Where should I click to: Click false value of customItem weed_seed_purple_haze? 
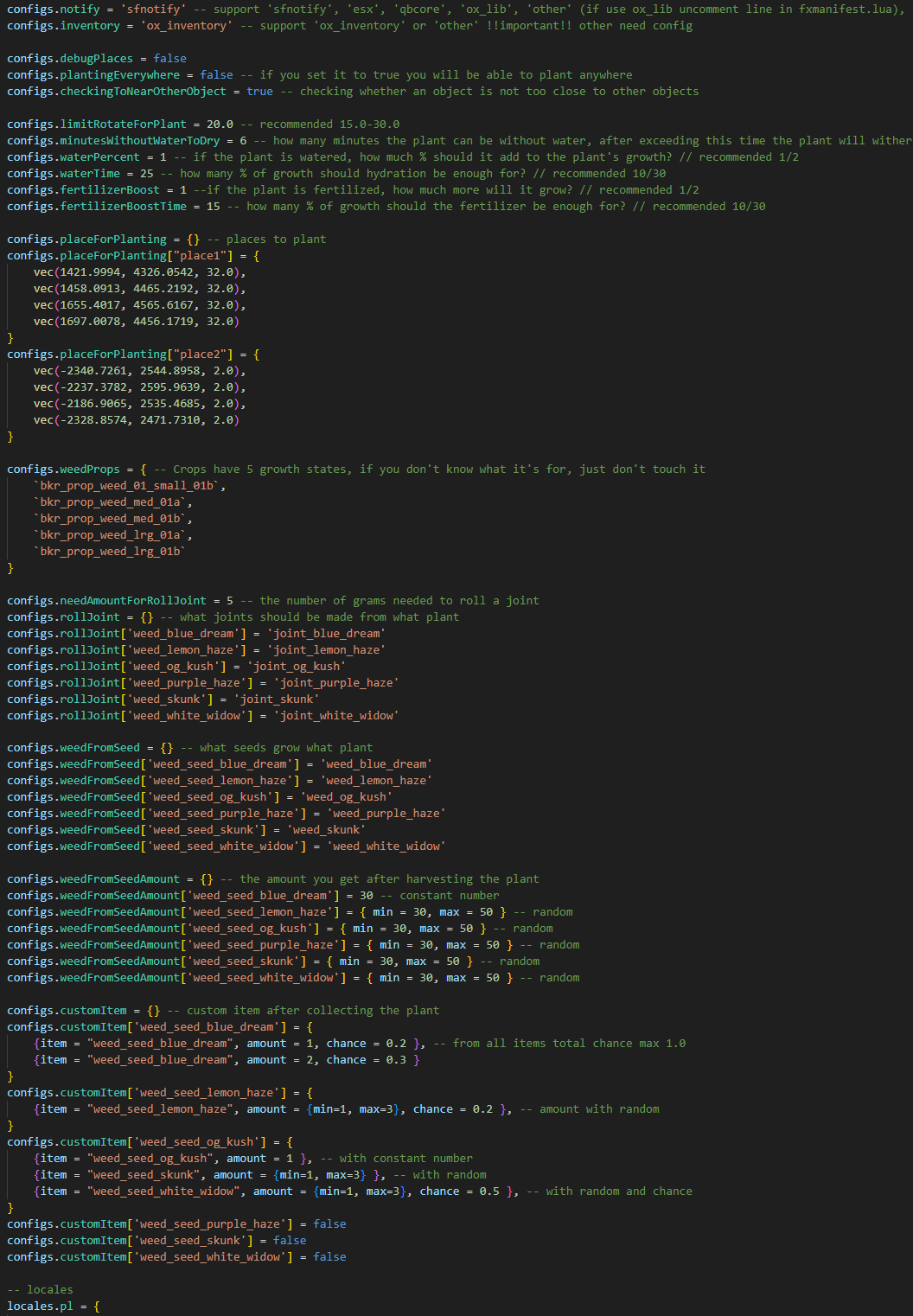click(x=329, y=1224)
